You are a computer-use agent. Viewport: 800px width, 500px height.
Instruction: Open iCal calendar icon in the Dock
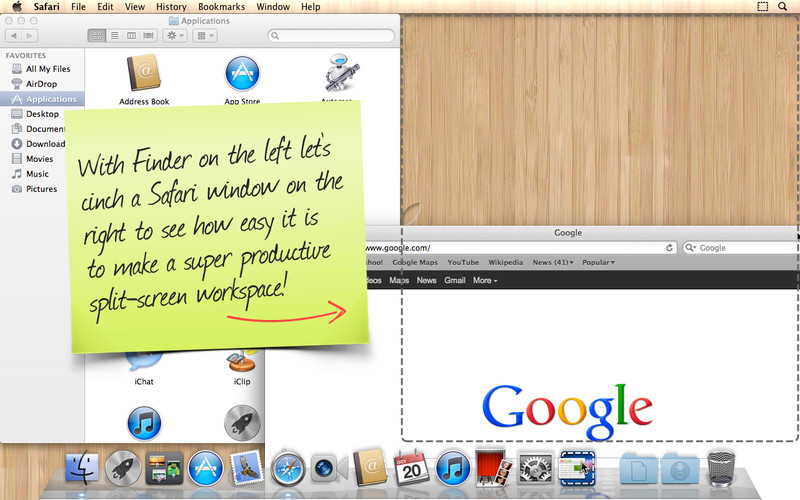[411, 467]
